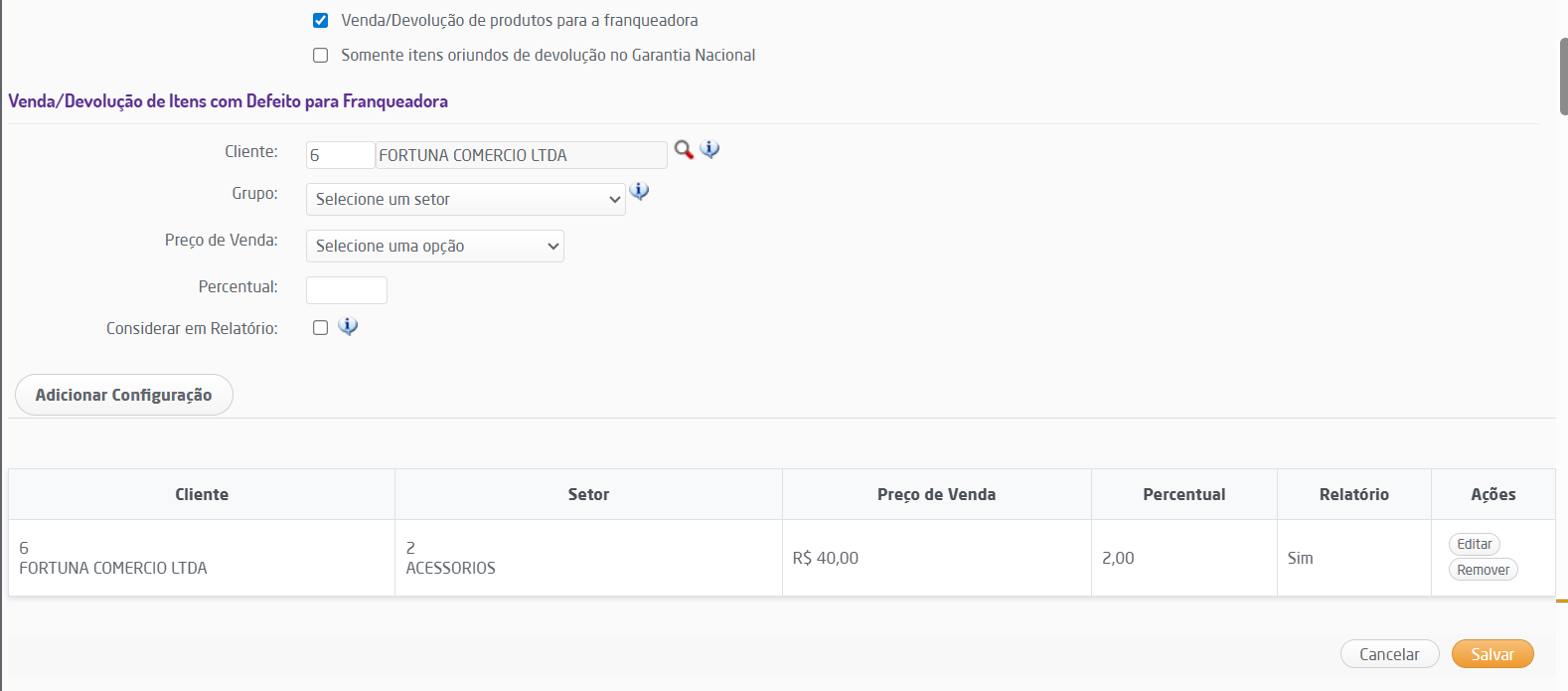Remove the ACESSORIOS configuration row
1568x691 pixels.
click(1483, 570)
